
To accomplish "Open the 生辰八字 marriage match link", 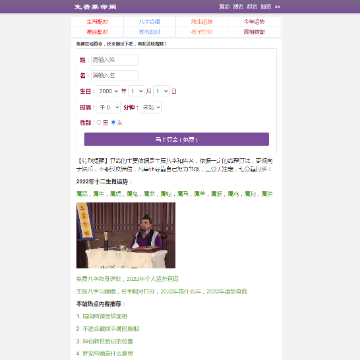I will [96, 291].
